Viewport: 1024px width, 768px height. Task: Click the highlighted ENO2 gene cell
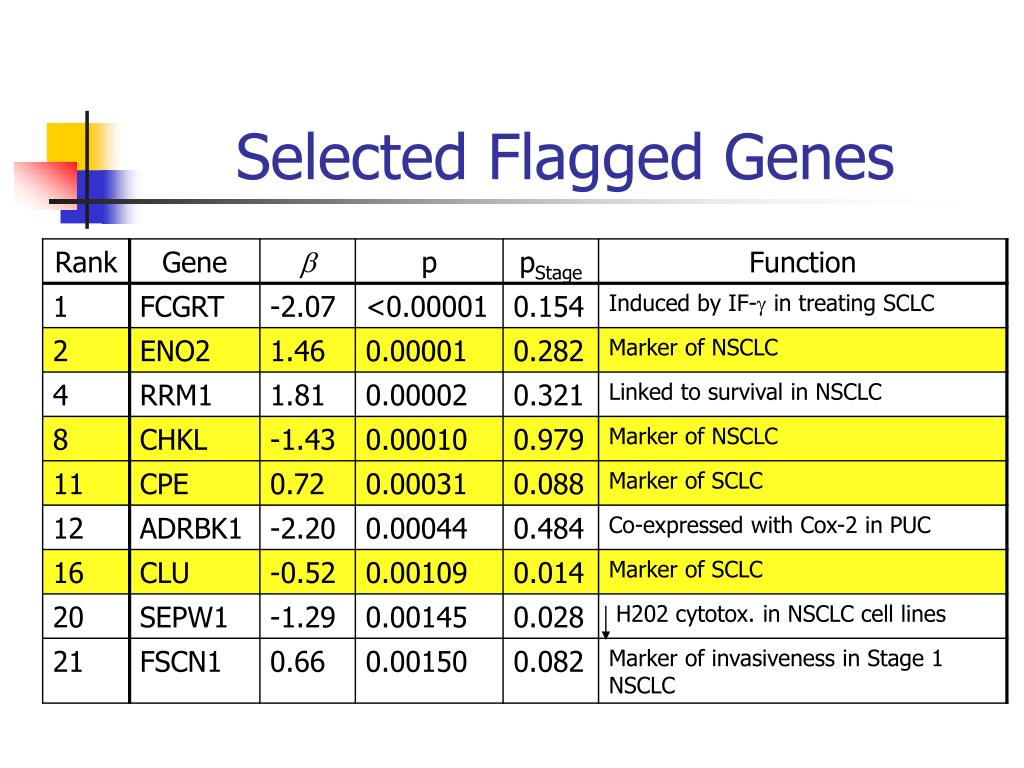[195, 351]
